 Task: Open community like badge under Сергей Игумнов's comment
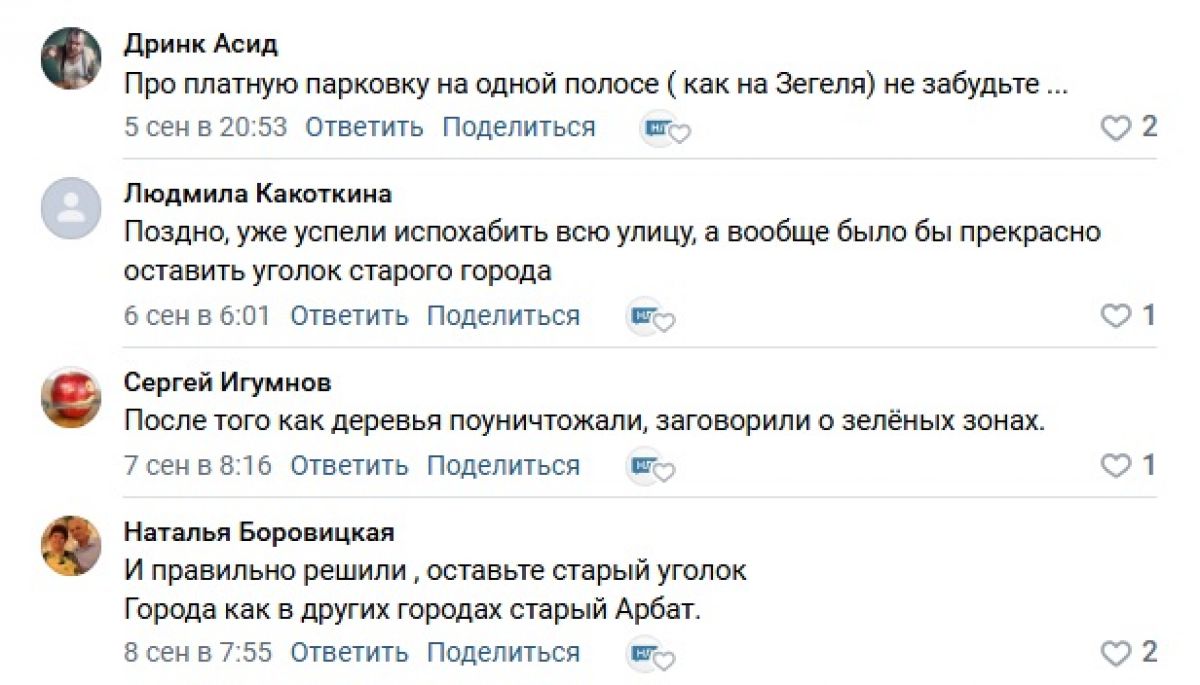point(651,468)
